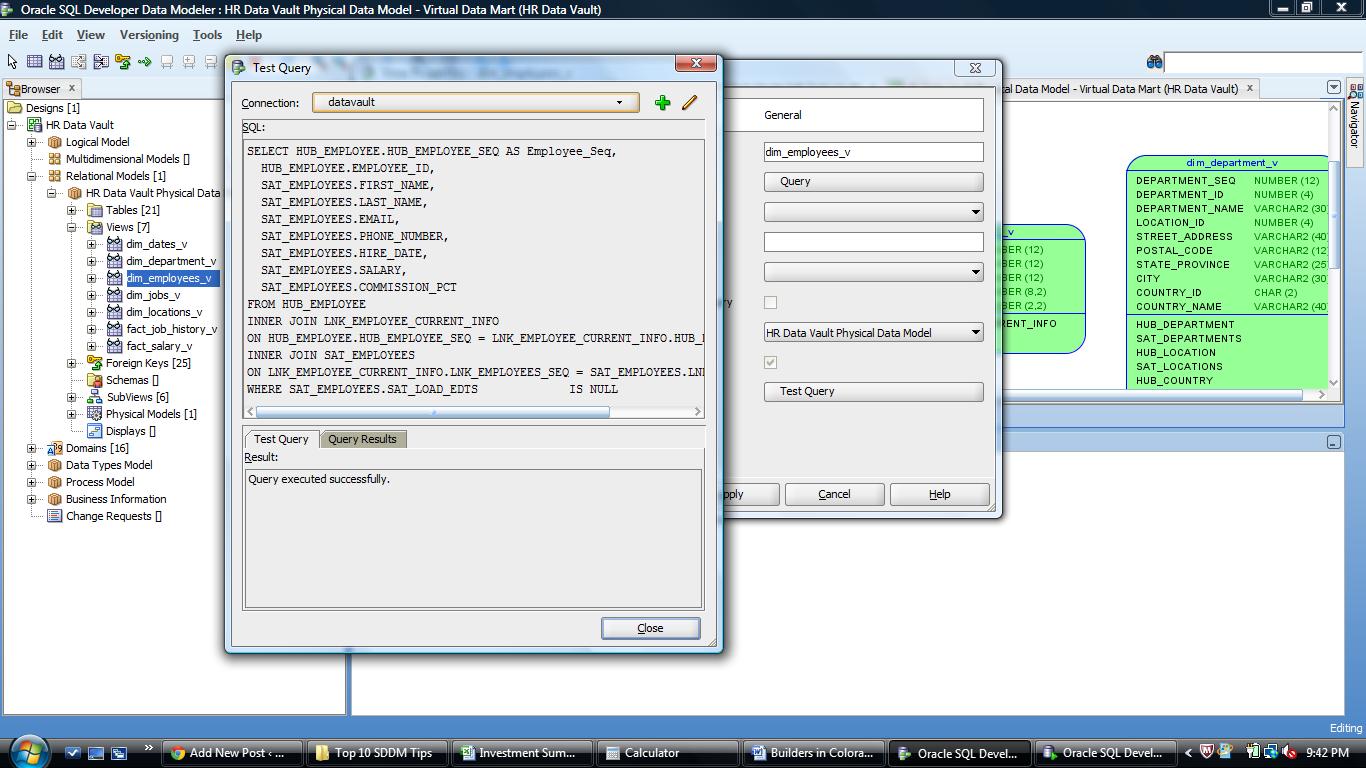Viewport: 1366px width, 768px height.
Task: Click the binoculars search icon
Action: tap(1154, 62)
